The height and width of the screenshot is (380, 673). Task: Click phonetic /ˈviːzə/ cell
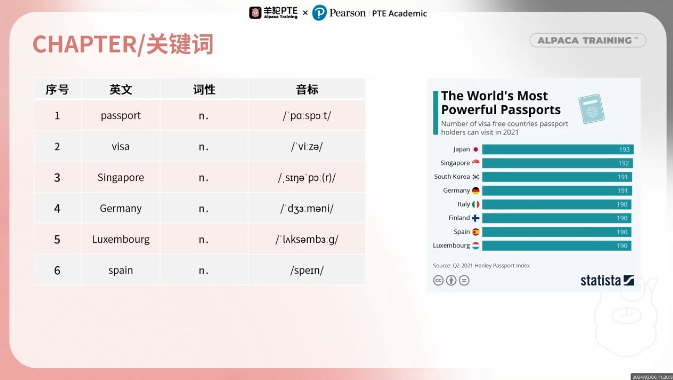(x=307, y=146)
